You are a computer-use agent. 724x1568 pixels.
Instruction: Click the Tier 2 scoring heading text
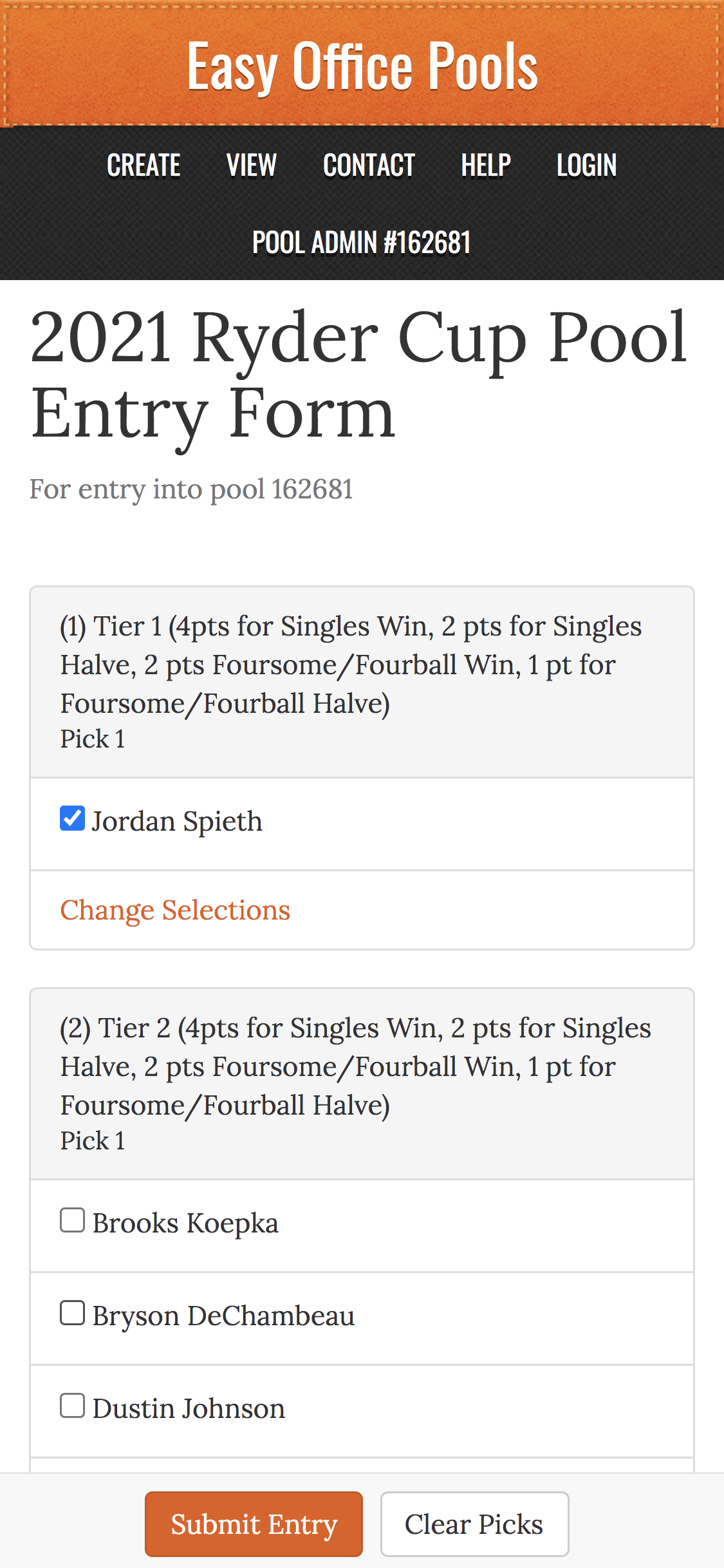pyautogui.click(x=355, y=1066)
